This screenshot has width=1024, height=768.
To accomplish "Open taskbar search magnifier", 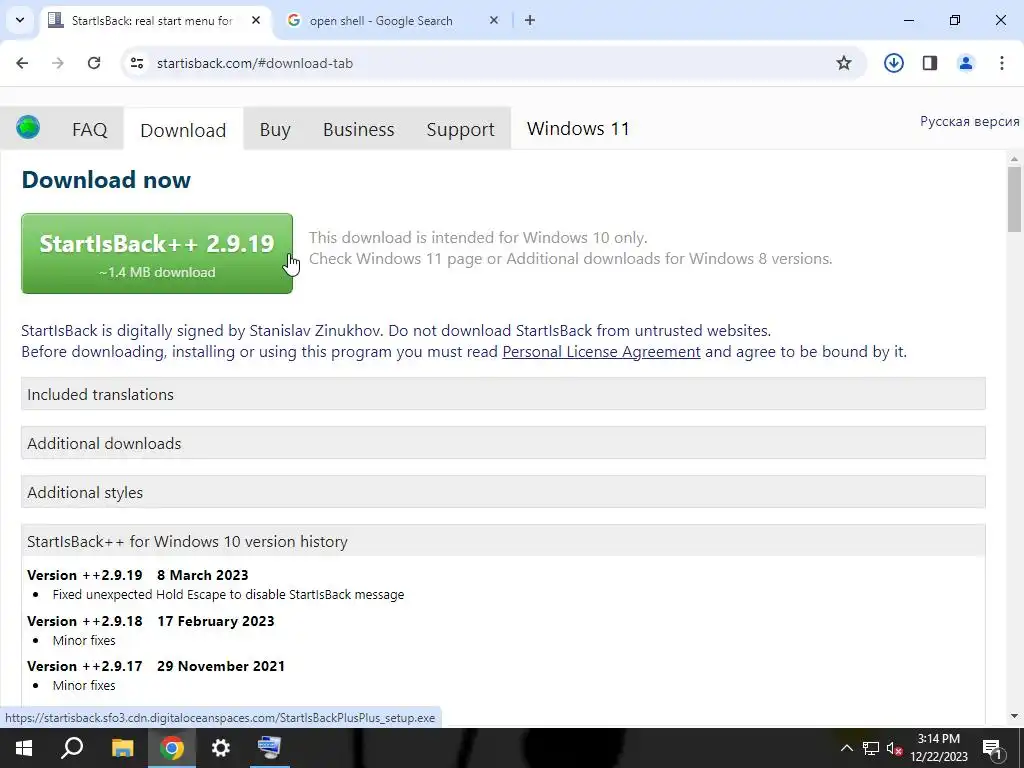I will point(72,748).
